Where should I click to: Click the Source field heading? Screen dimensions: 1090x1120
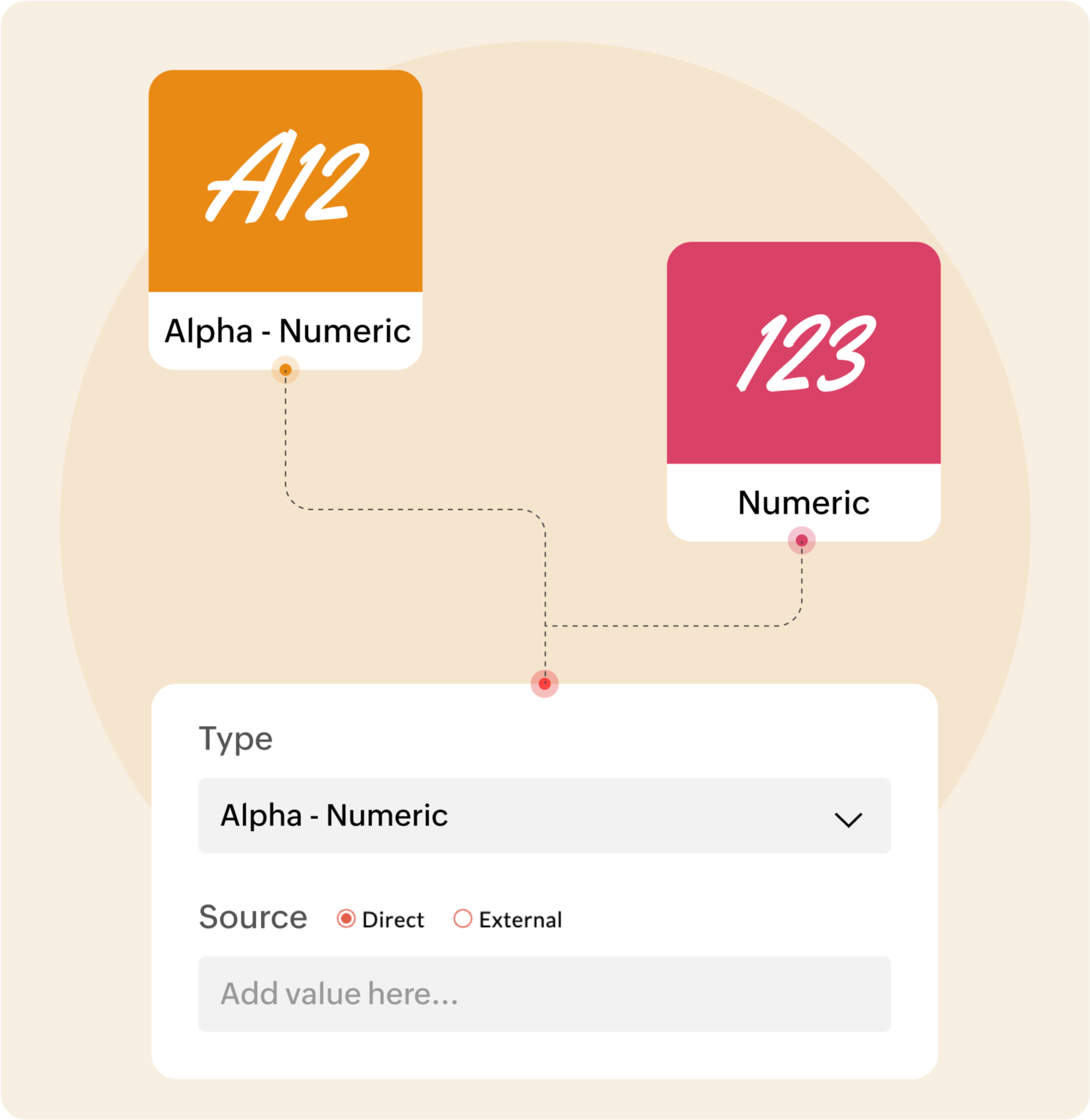253,917
